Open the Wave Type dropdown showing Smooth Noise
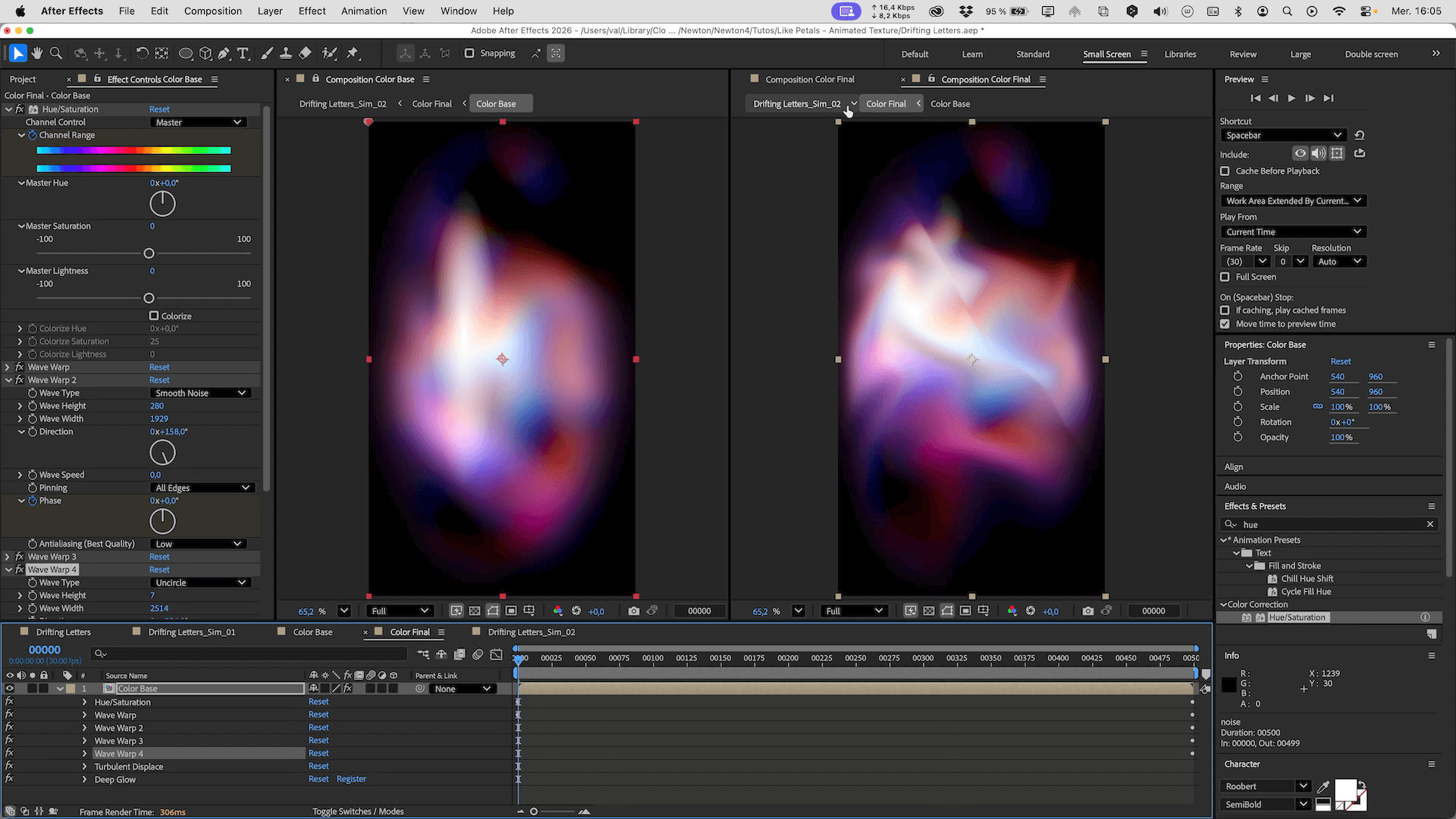This screenshot has width=1456, height=819. [x=200, y=393]
